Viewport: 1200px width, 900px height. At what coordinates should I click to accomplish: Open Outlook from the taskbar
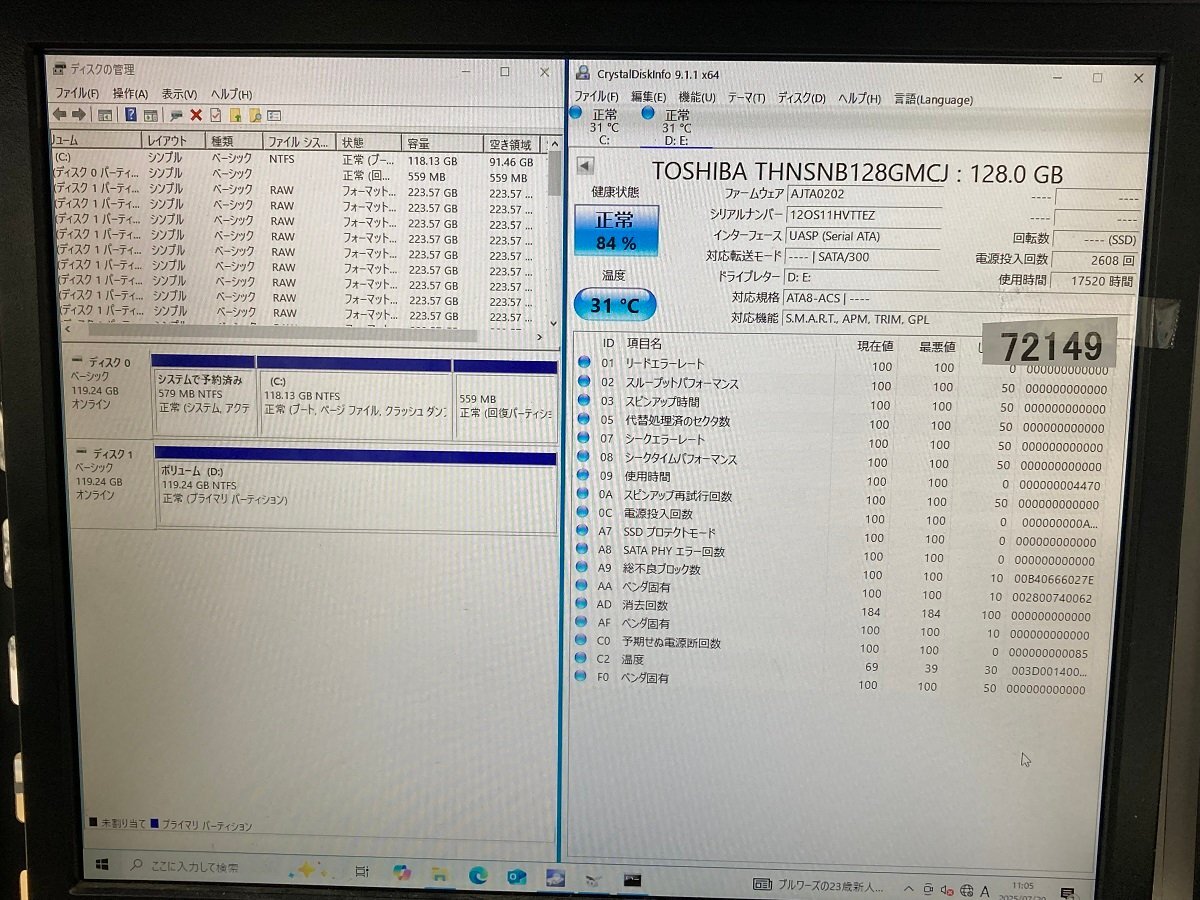[x=516, y=877]
